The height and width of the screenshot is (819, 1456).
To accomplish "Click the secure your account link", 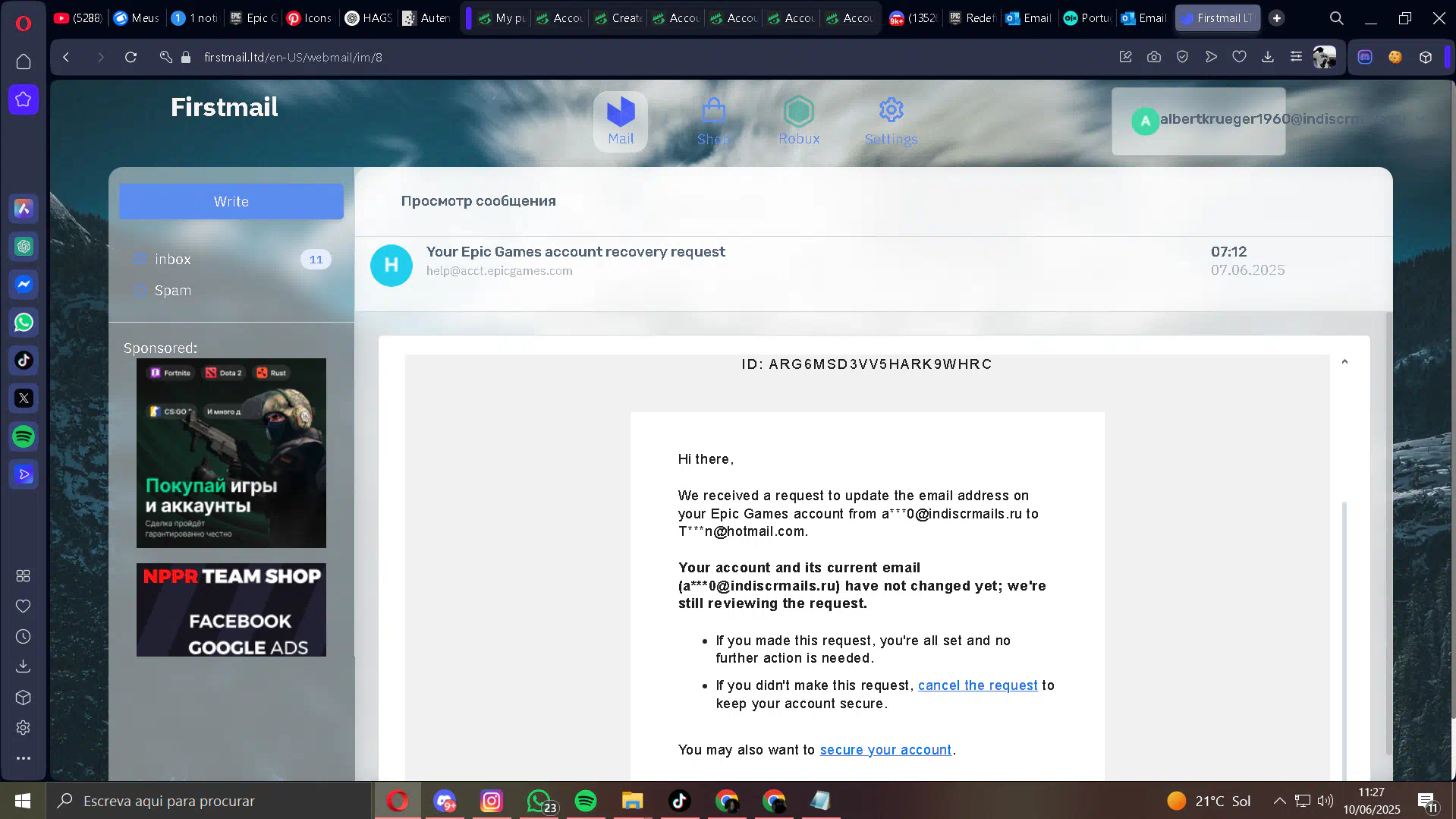I will point(885,750).
